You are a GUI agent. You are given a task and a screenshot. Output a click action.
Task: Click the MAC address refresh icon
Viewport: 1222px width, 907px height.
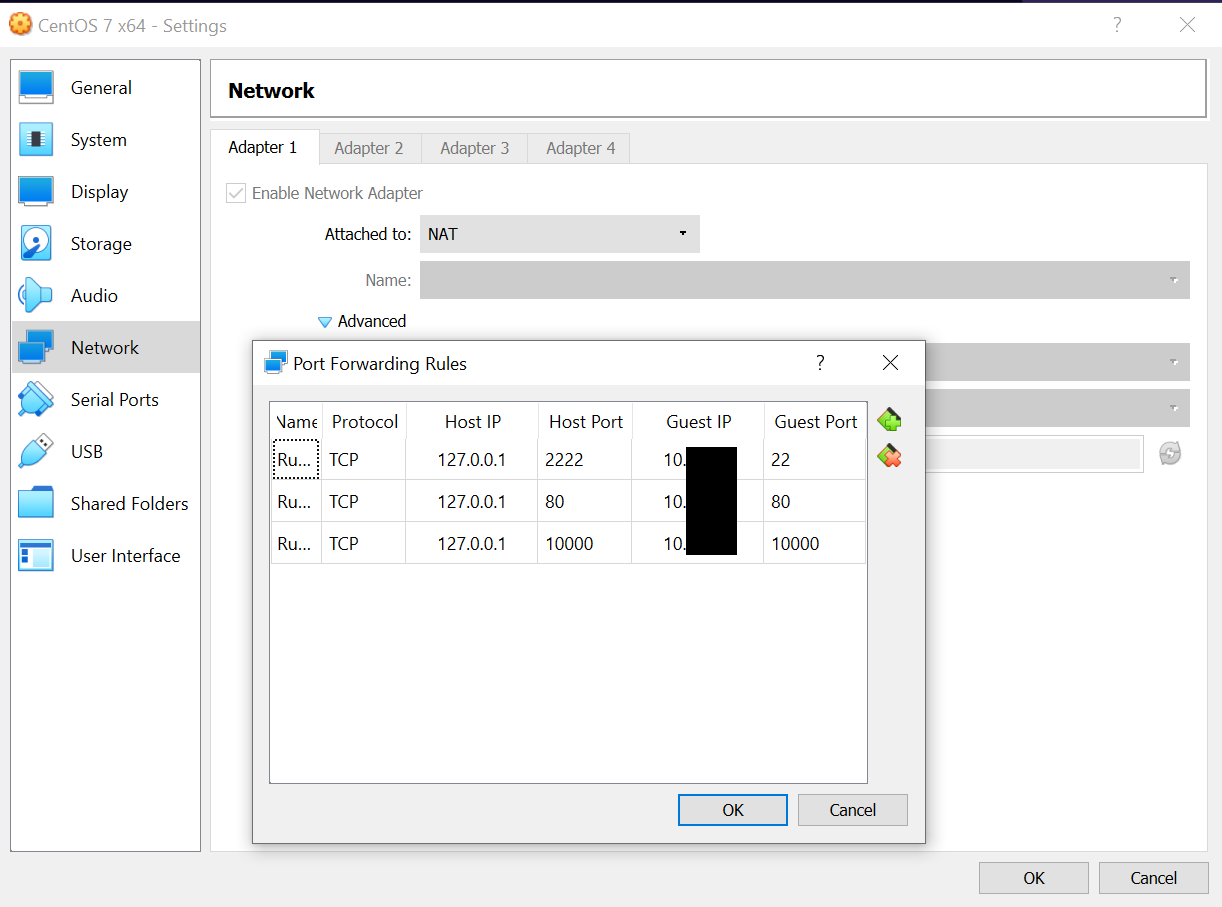(x=1170, y=454)
